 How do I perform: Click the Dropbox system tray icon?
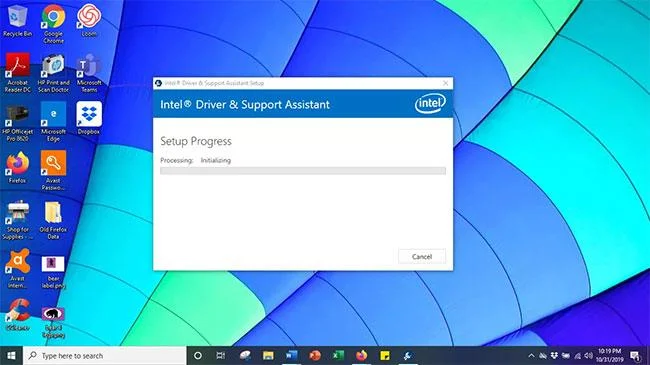554,355
